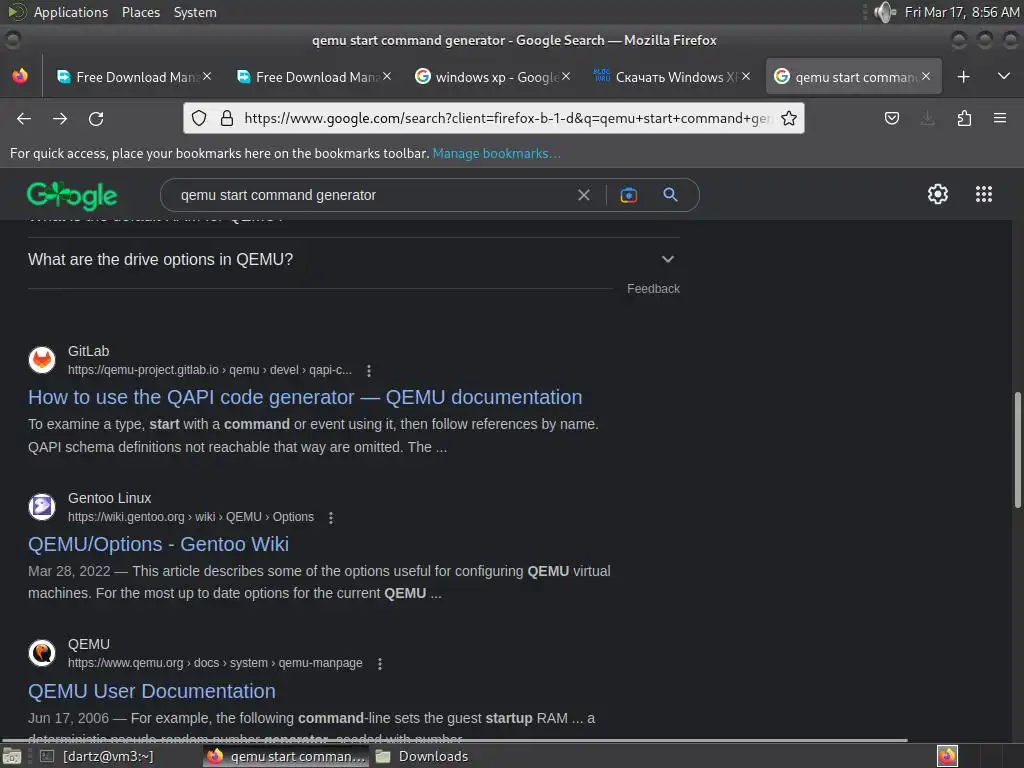
Task: Go forward one page arrow
Action: (60, 118)
